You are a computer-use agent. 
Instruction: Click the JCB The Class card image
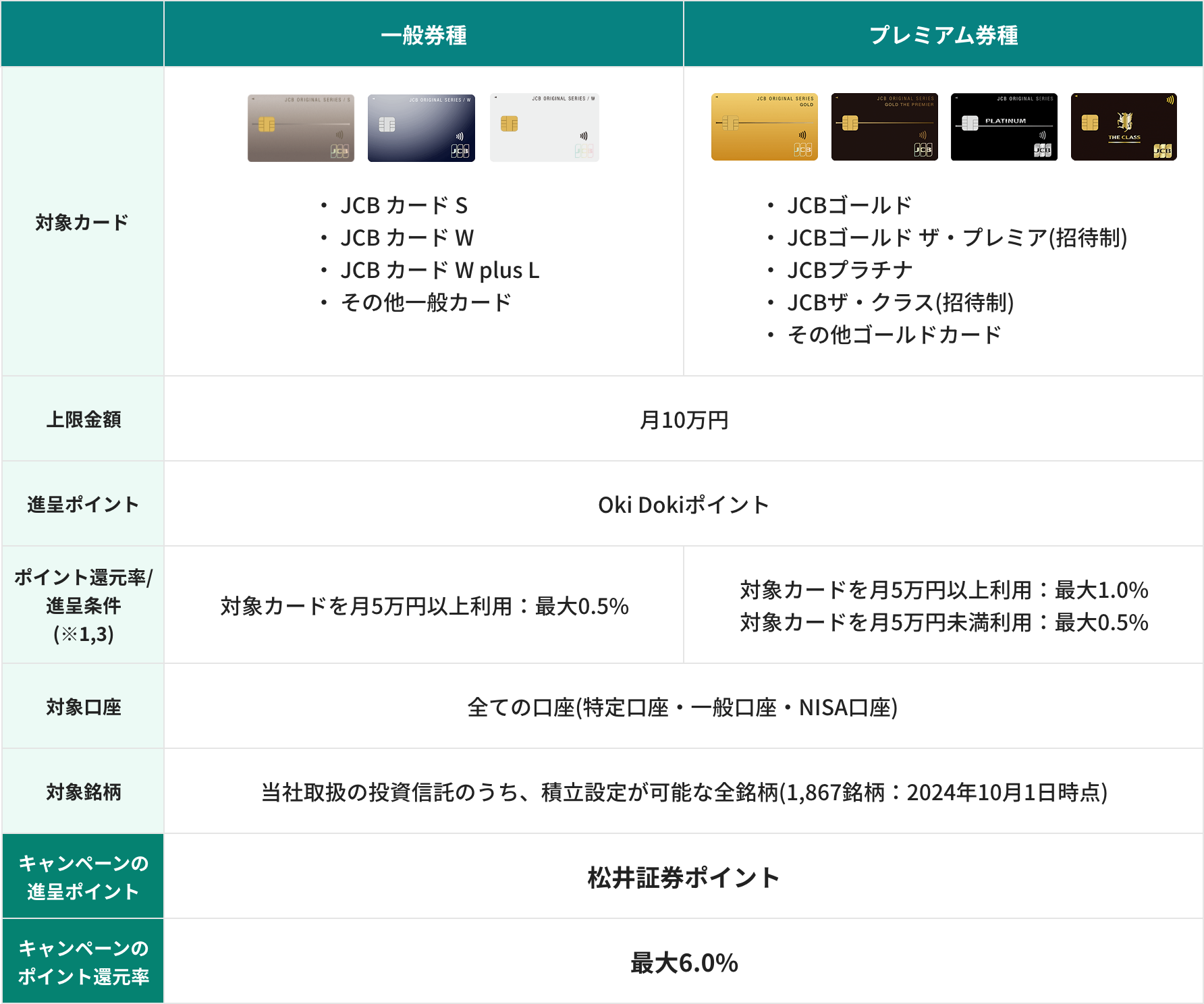click(x=1124, y=127)
